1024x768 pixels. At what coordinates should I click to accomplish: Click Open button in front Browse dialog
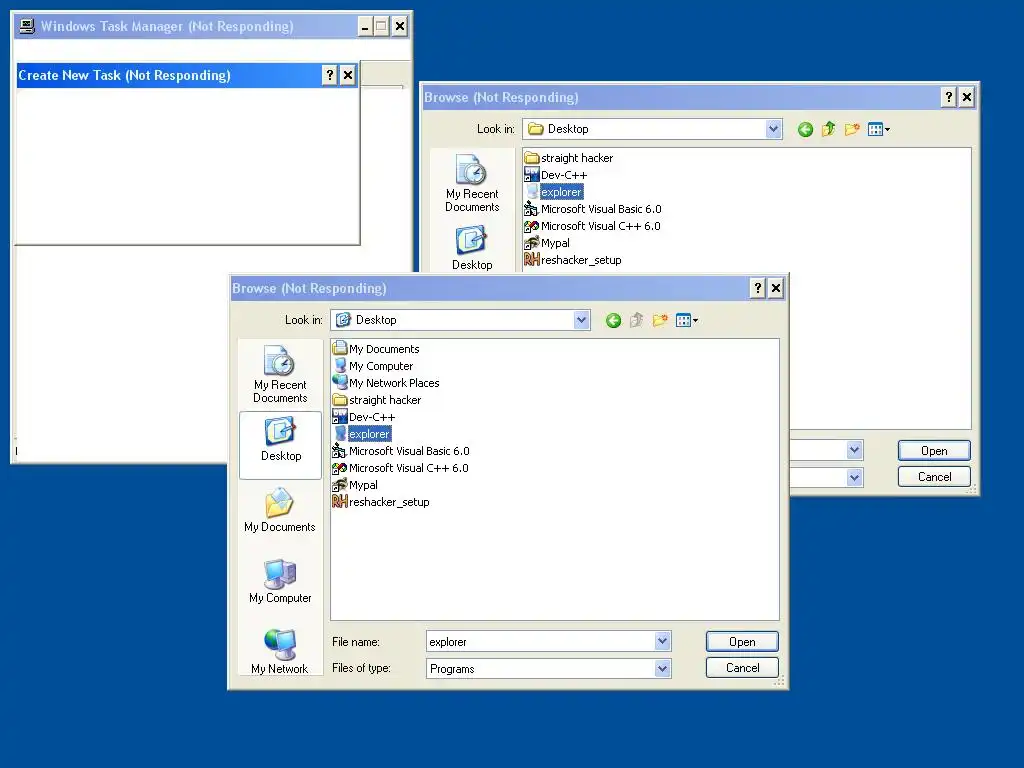[742, 641]
